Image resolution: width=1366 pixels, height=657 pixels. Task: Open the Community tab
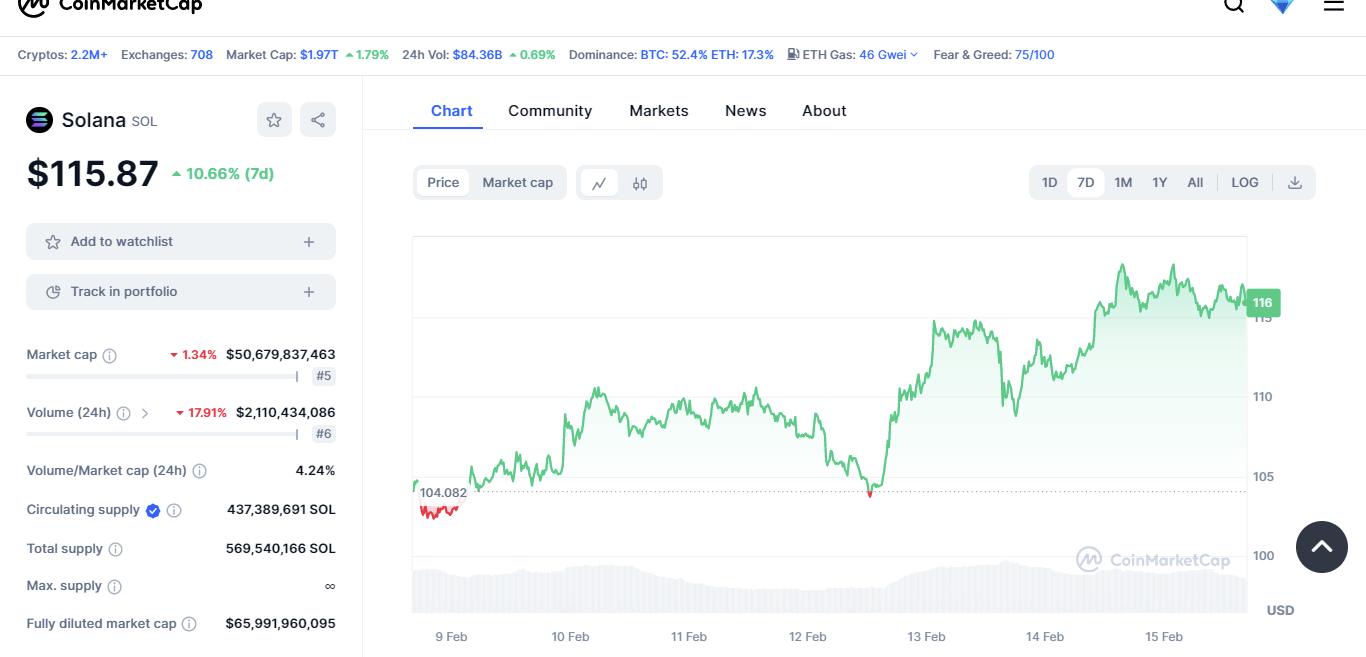pyautogui.click(x=550, y=111)
